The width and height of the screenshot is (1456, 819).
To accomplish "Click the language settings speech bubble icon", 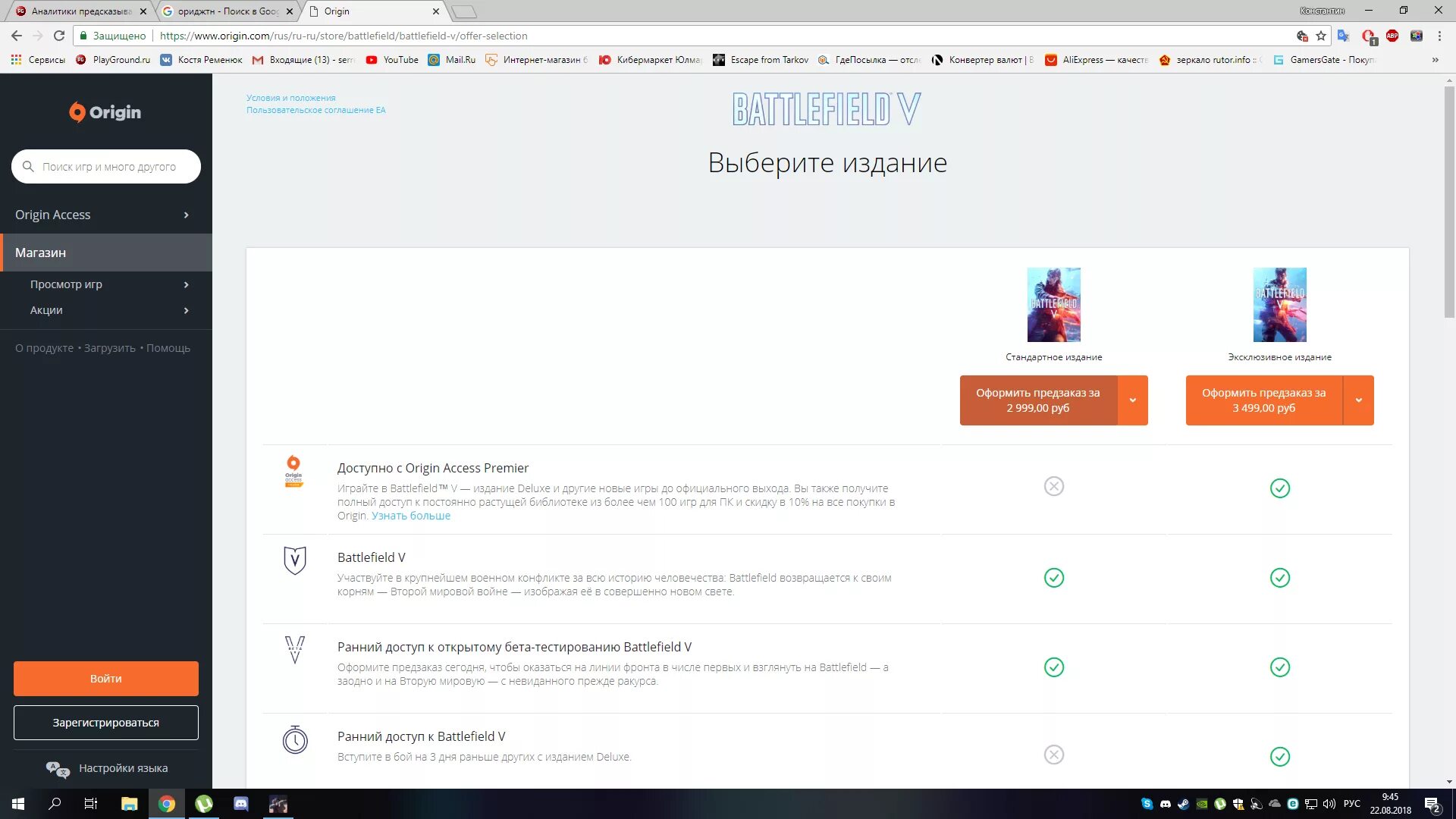I will pos(58,769).
